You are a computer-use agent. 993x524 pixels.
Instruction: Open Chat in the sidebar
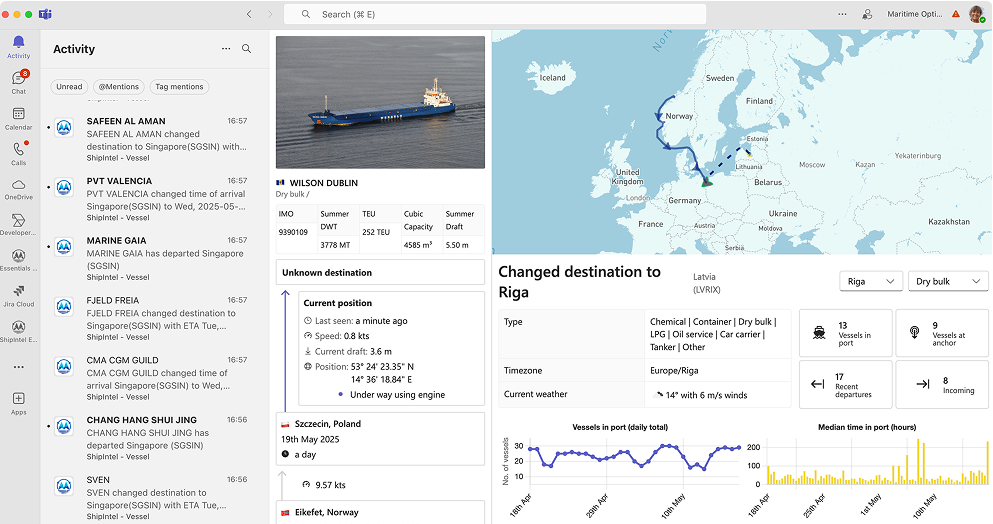point(18,80)
